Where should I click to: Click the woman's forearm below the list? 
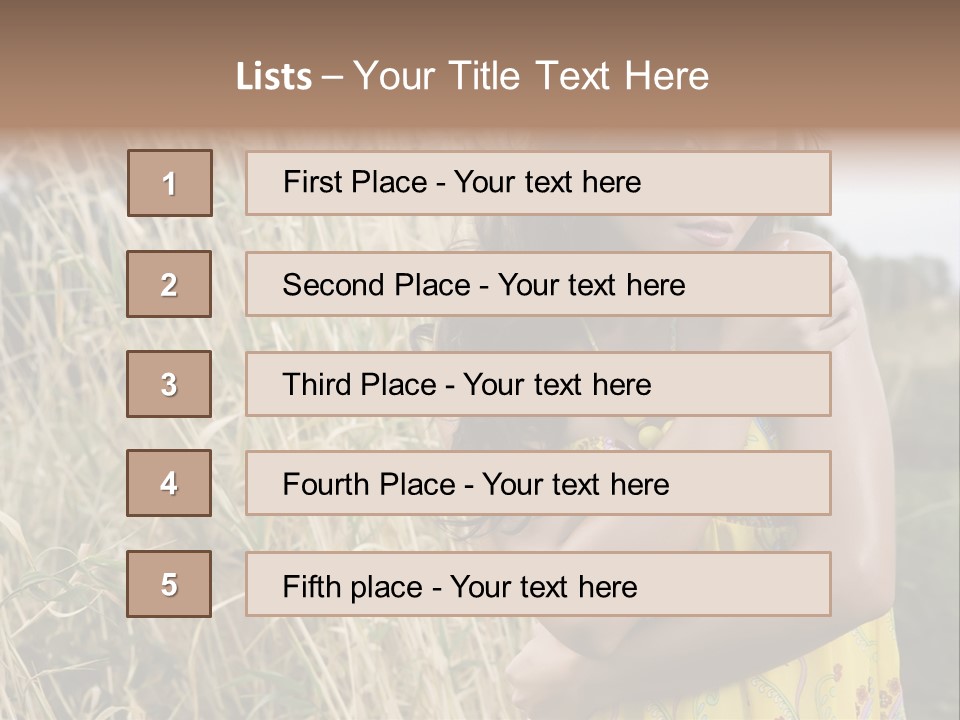(640, 650)
